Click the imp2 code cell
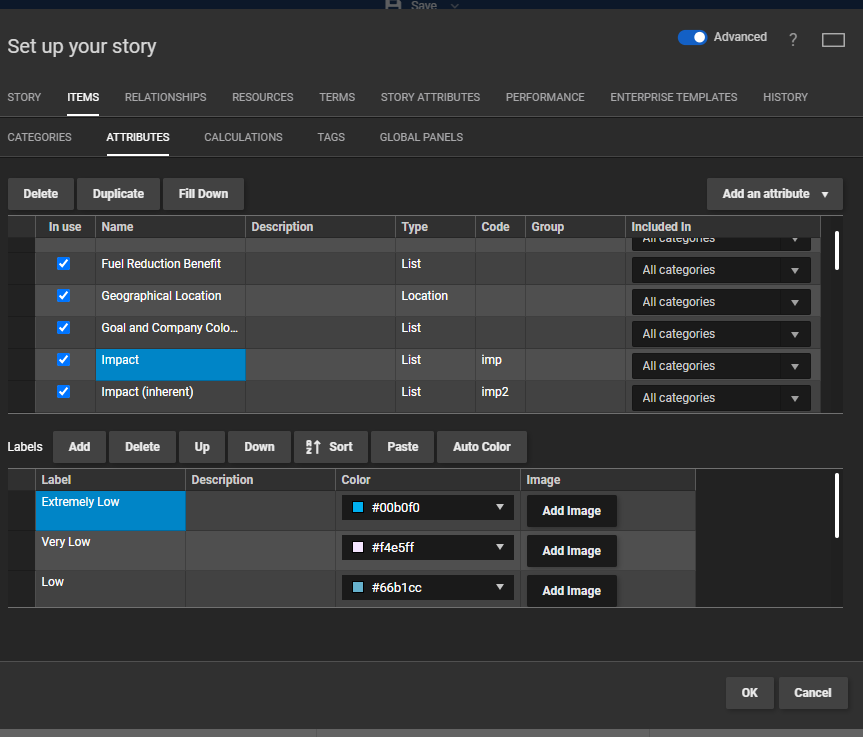 (x=500, y=397)
